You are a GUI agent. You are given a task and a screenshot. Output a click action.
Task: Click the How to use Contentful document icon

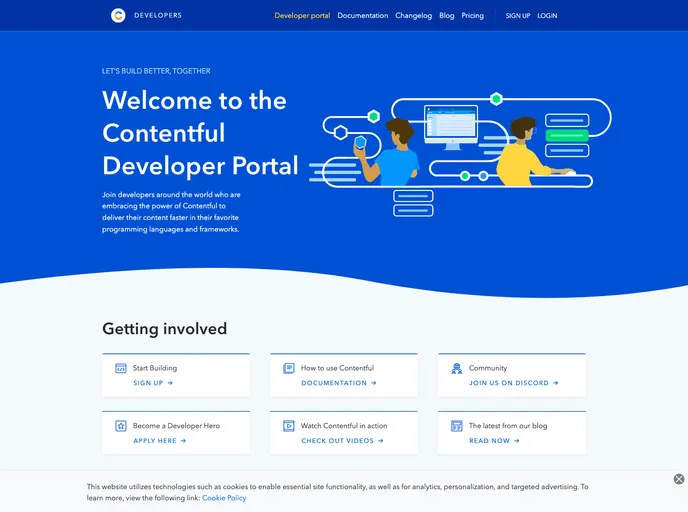[289, 368]
